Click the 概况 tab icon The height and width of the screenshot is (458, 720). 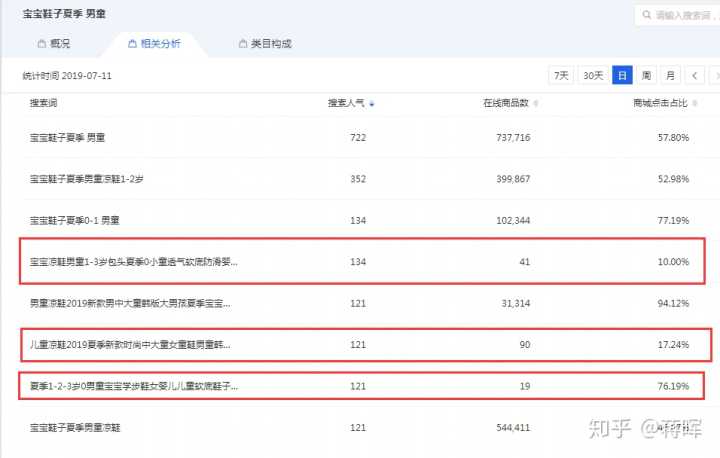[x=41, y=44]
